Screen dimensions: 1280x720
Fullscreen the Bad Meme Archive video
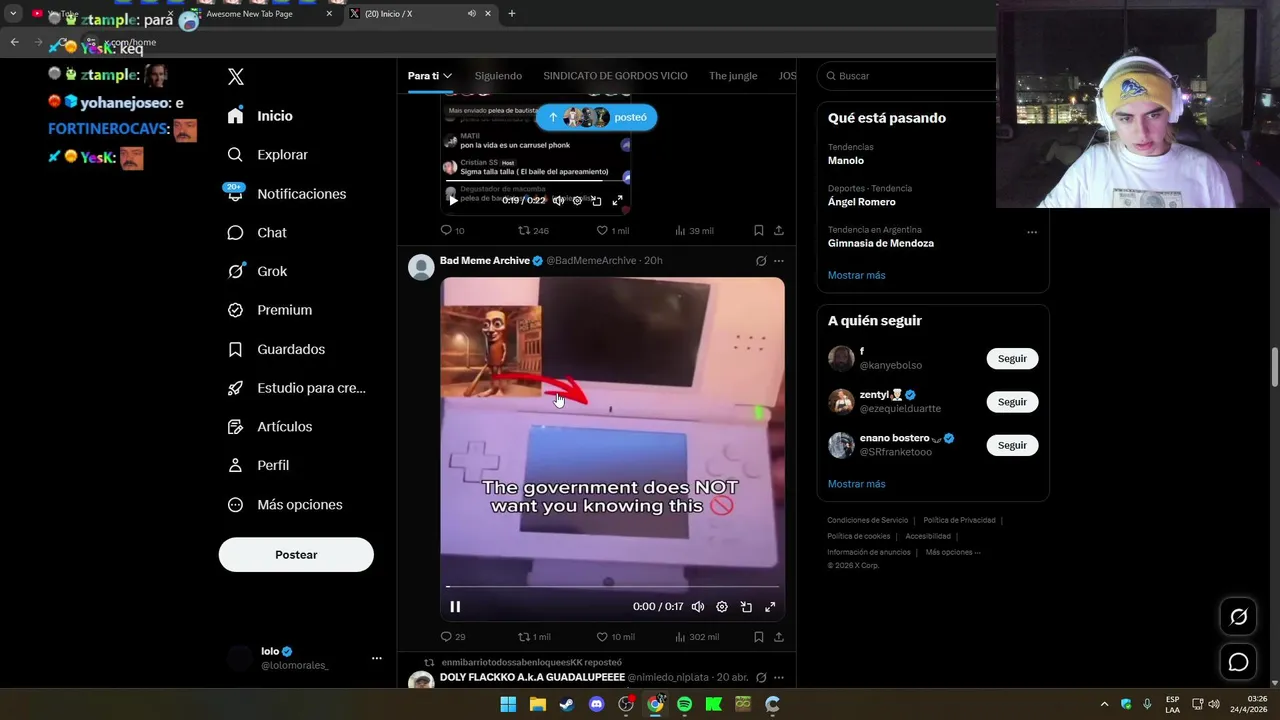(770, 607)
